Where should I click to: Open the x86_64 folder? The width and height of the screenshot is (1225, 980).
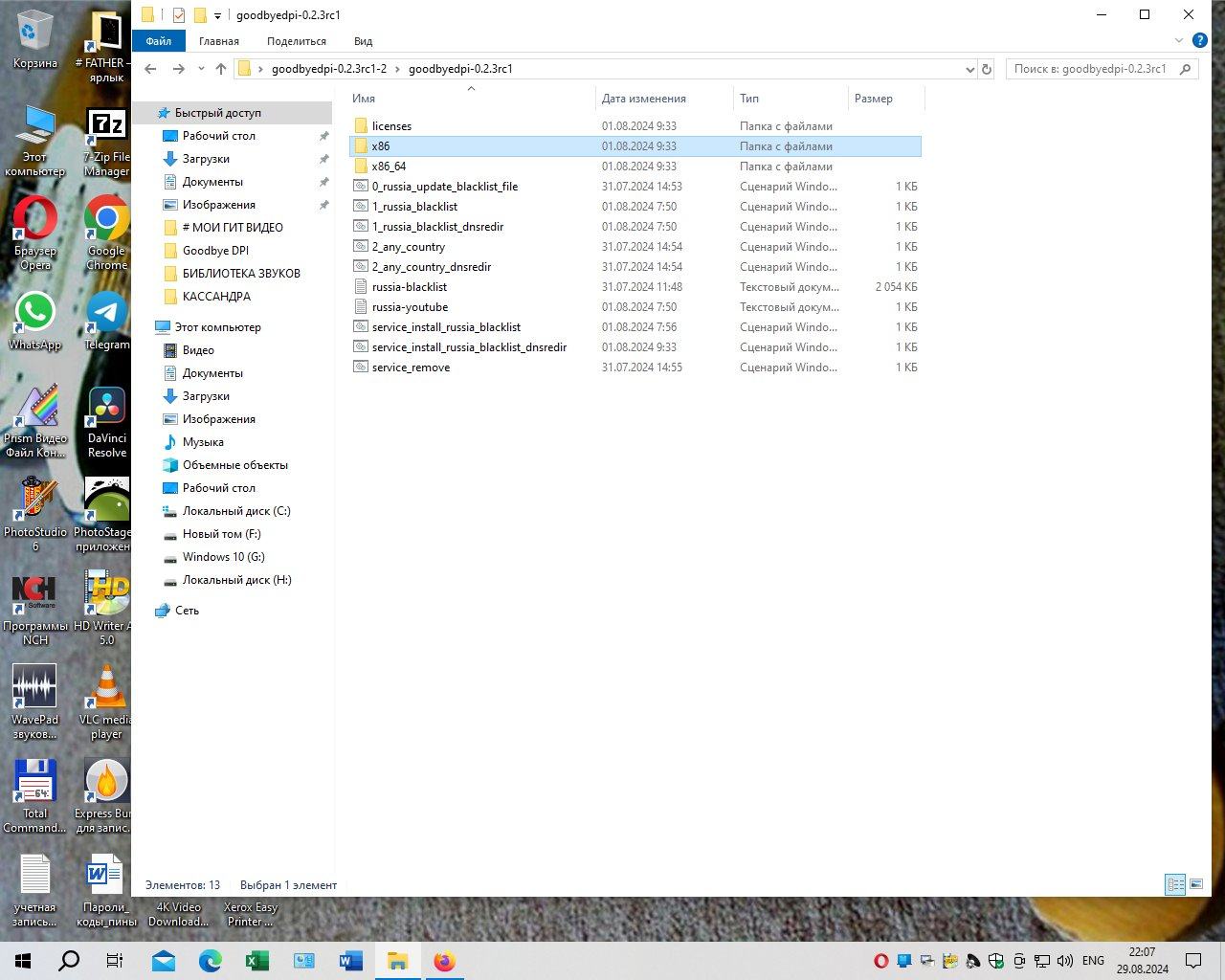389,167
